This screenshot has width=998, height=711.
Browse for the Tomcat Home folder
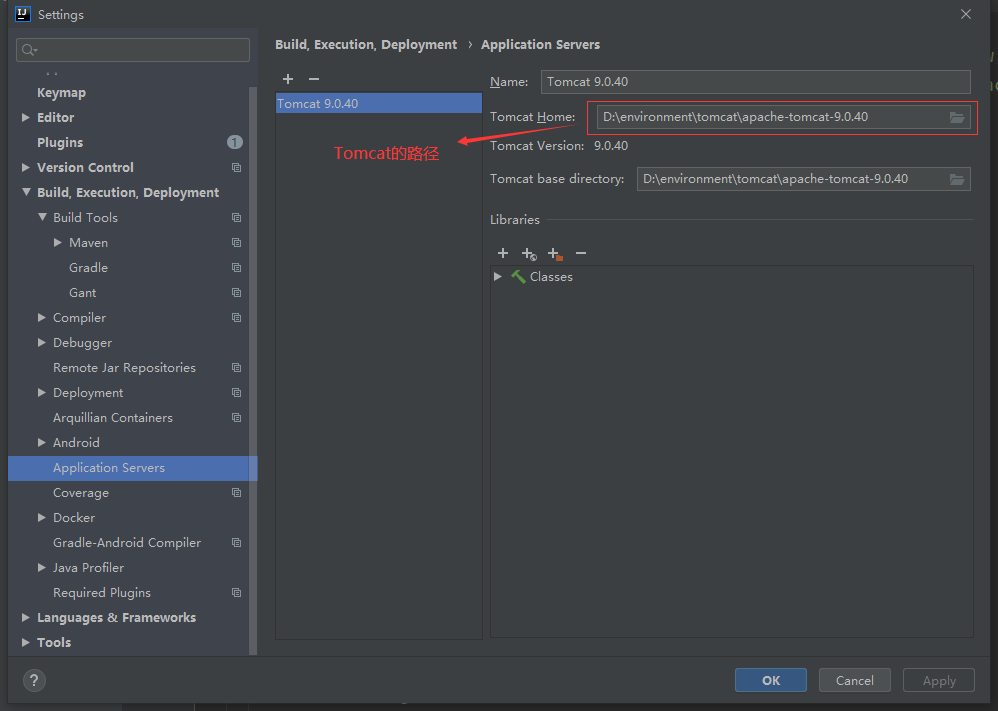pyautogui.click(x=957, y=117)
